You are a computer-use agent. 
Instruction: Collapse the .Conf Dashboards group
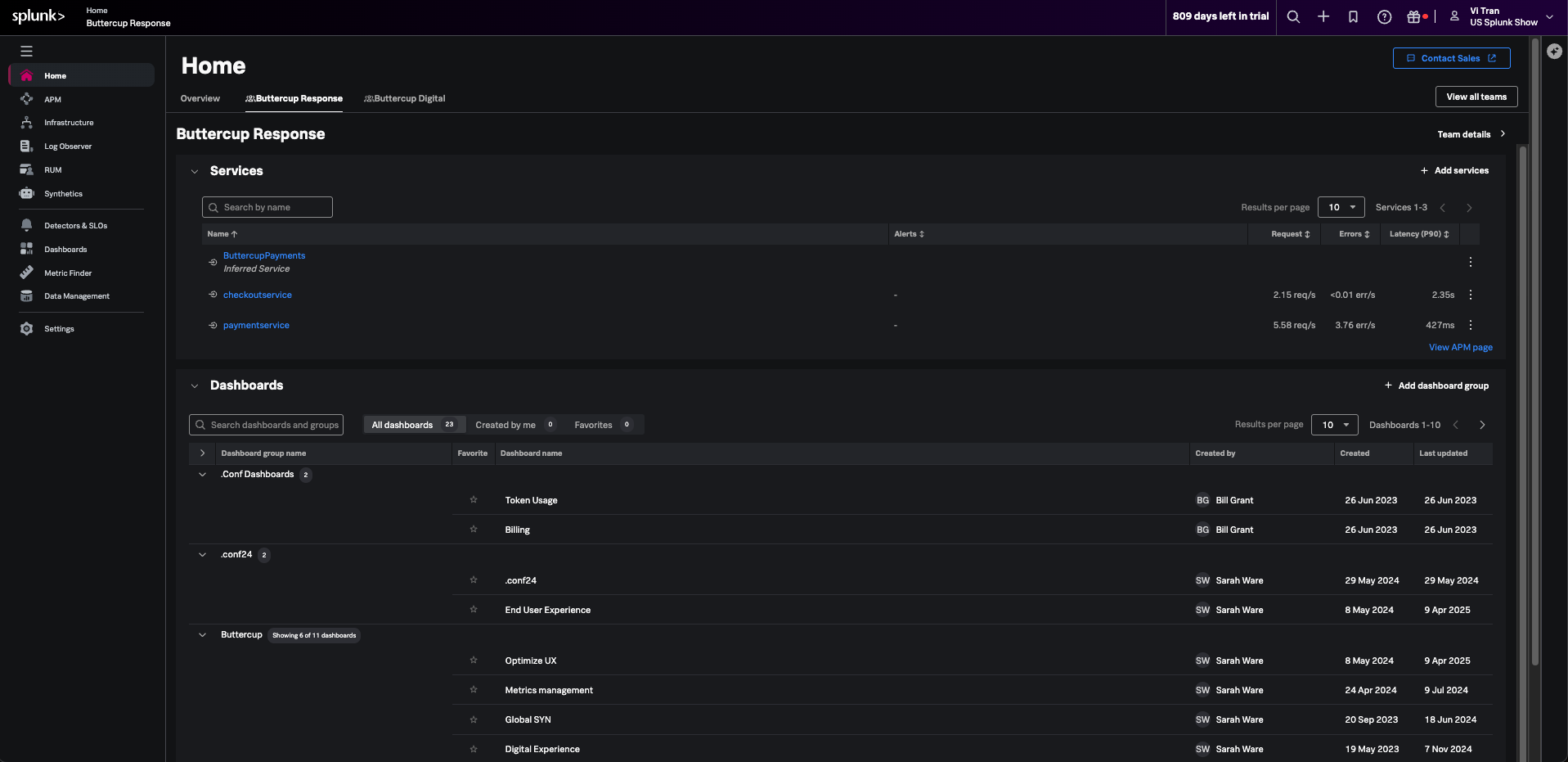point(202,474)
